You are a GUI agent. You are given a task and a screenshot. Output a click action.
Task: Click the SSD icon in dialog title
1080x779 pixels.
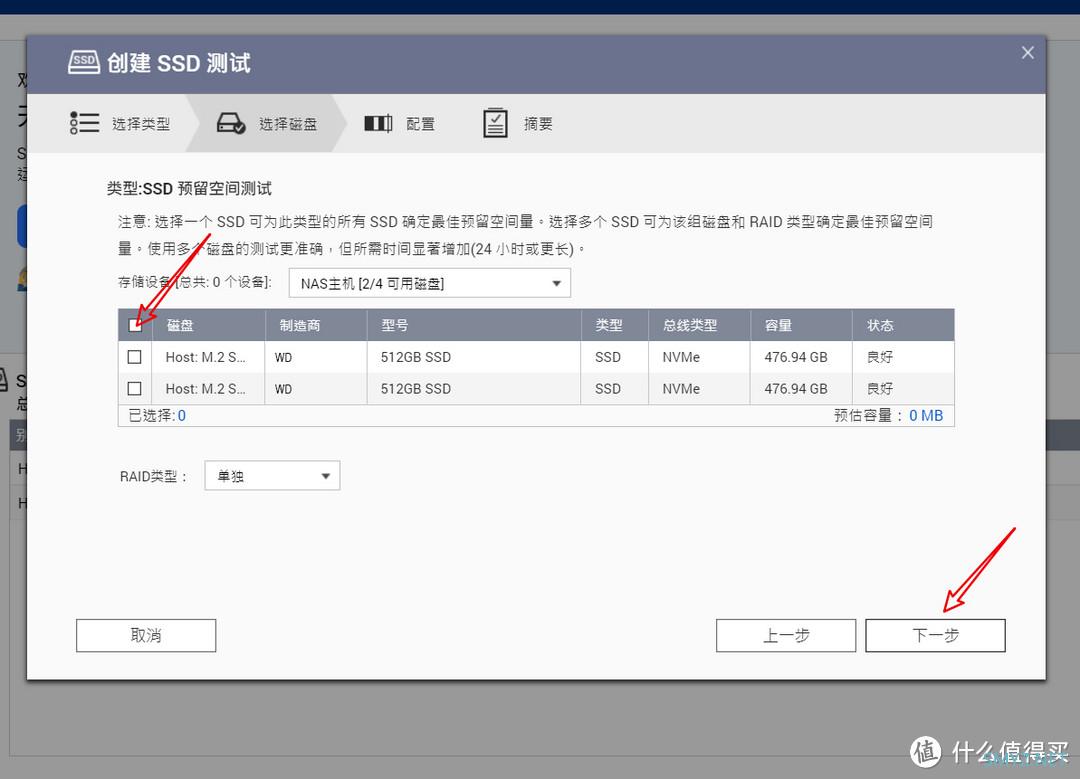[84, 62]
